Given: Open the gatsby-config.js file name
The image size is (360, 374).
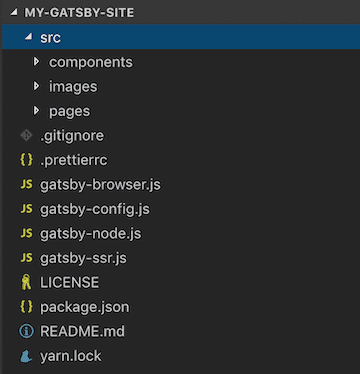Looking at the screenshot, I should pyautogui.click(x=95, y=209).
